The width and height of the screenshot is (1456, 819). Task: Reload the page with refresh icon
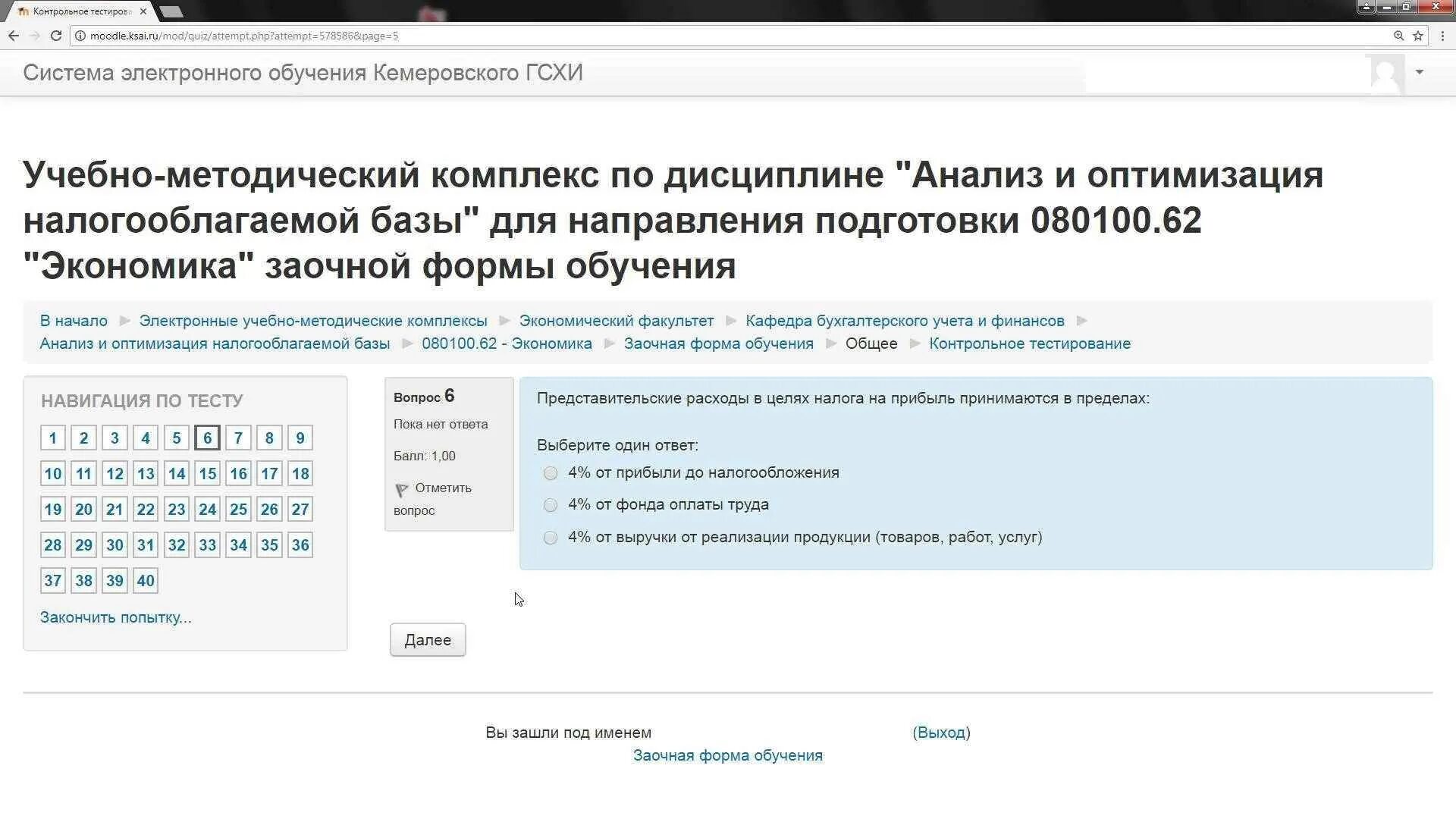(x=55, y=36)
